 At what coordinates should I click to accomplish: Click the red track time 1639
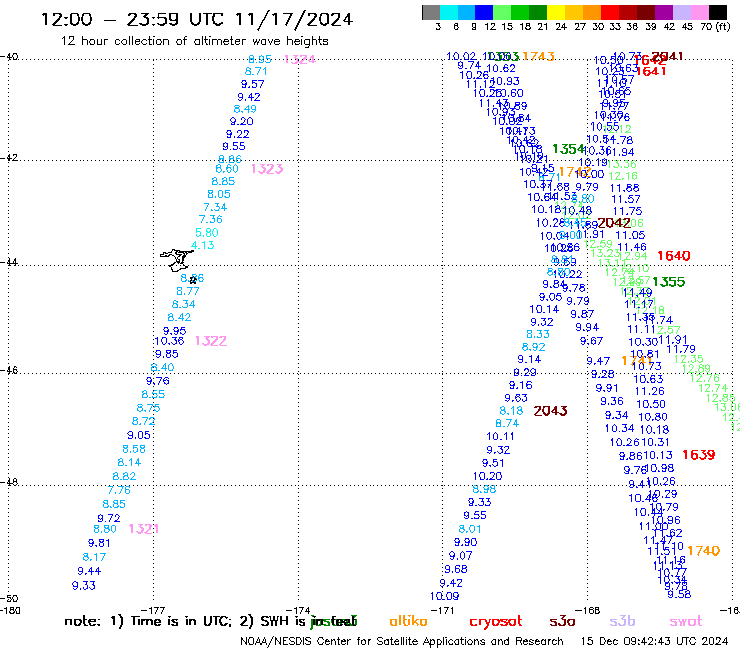[698, 455]
